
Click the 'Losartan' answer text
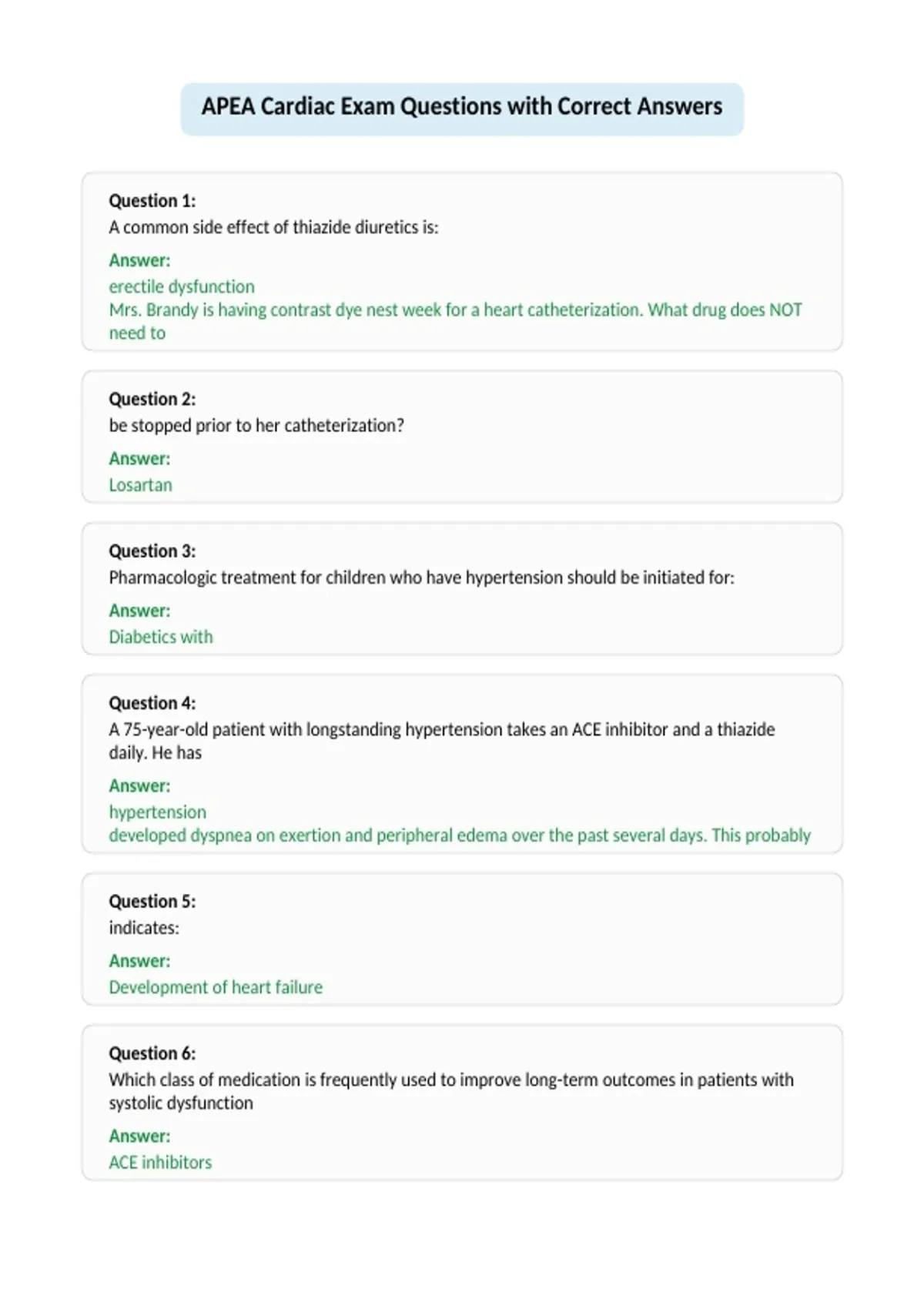pos(140,485)
